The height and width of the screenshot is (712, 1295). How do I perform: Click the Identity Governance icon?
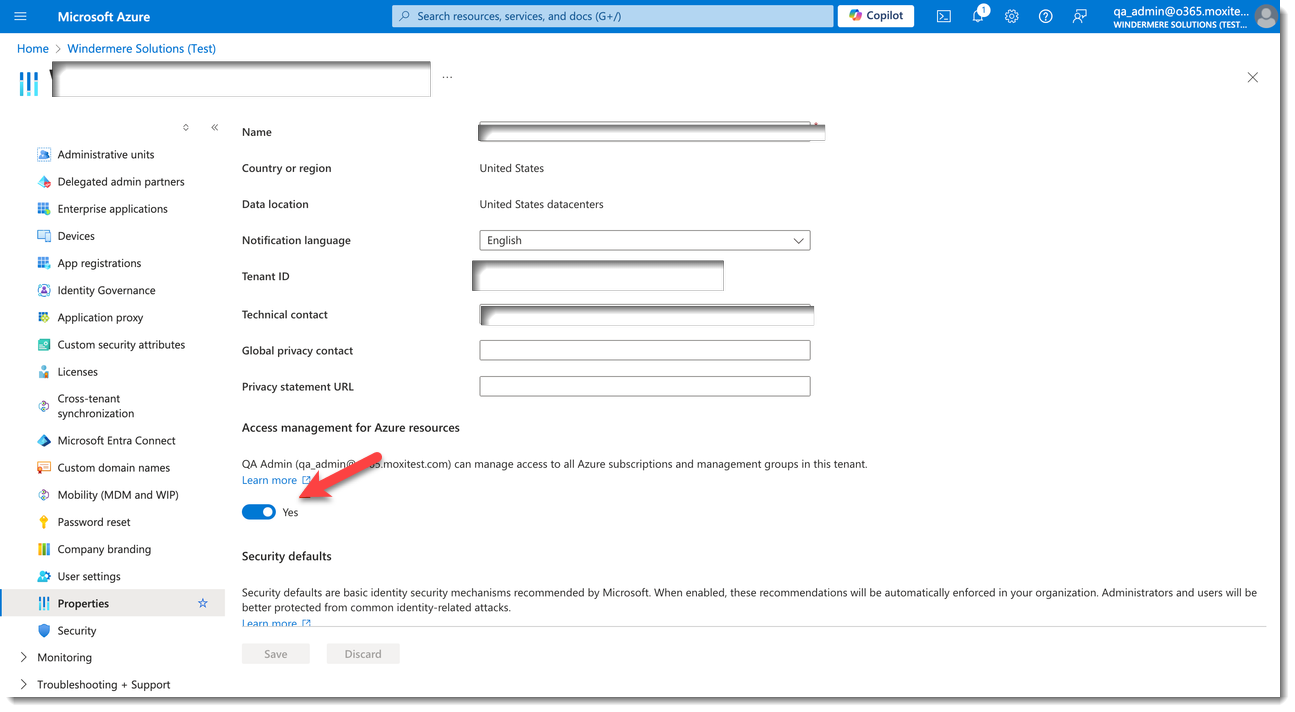44,290
